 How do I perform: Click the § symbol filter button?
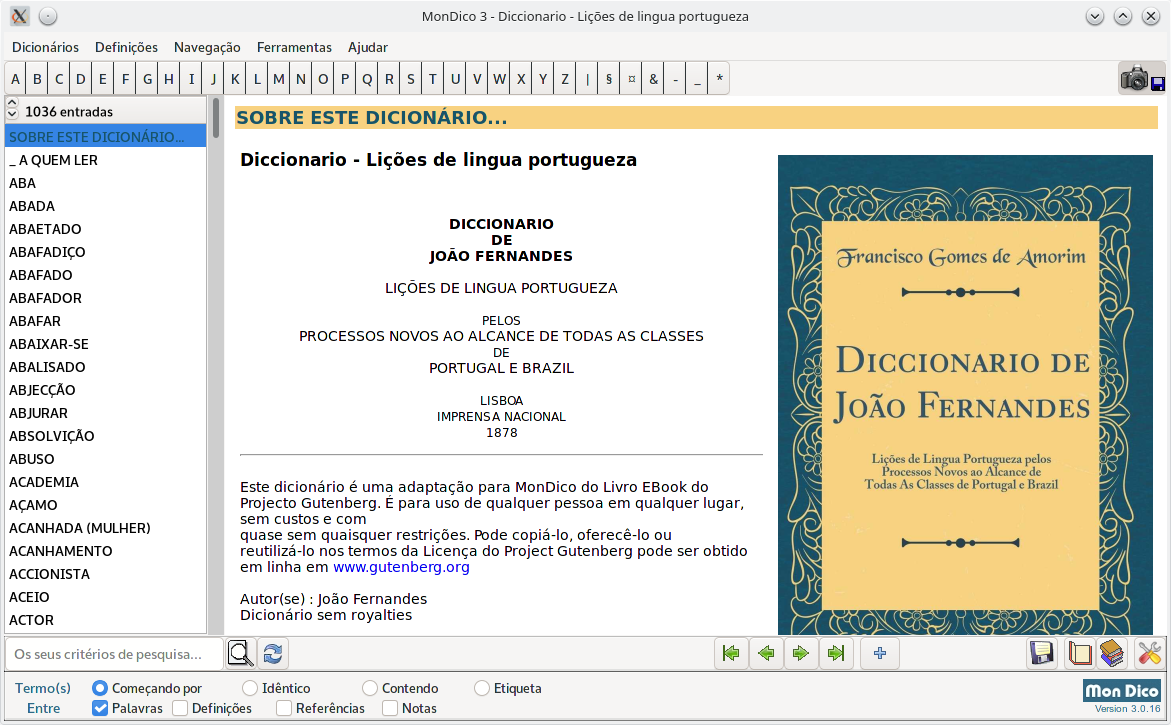coord(609,78)
